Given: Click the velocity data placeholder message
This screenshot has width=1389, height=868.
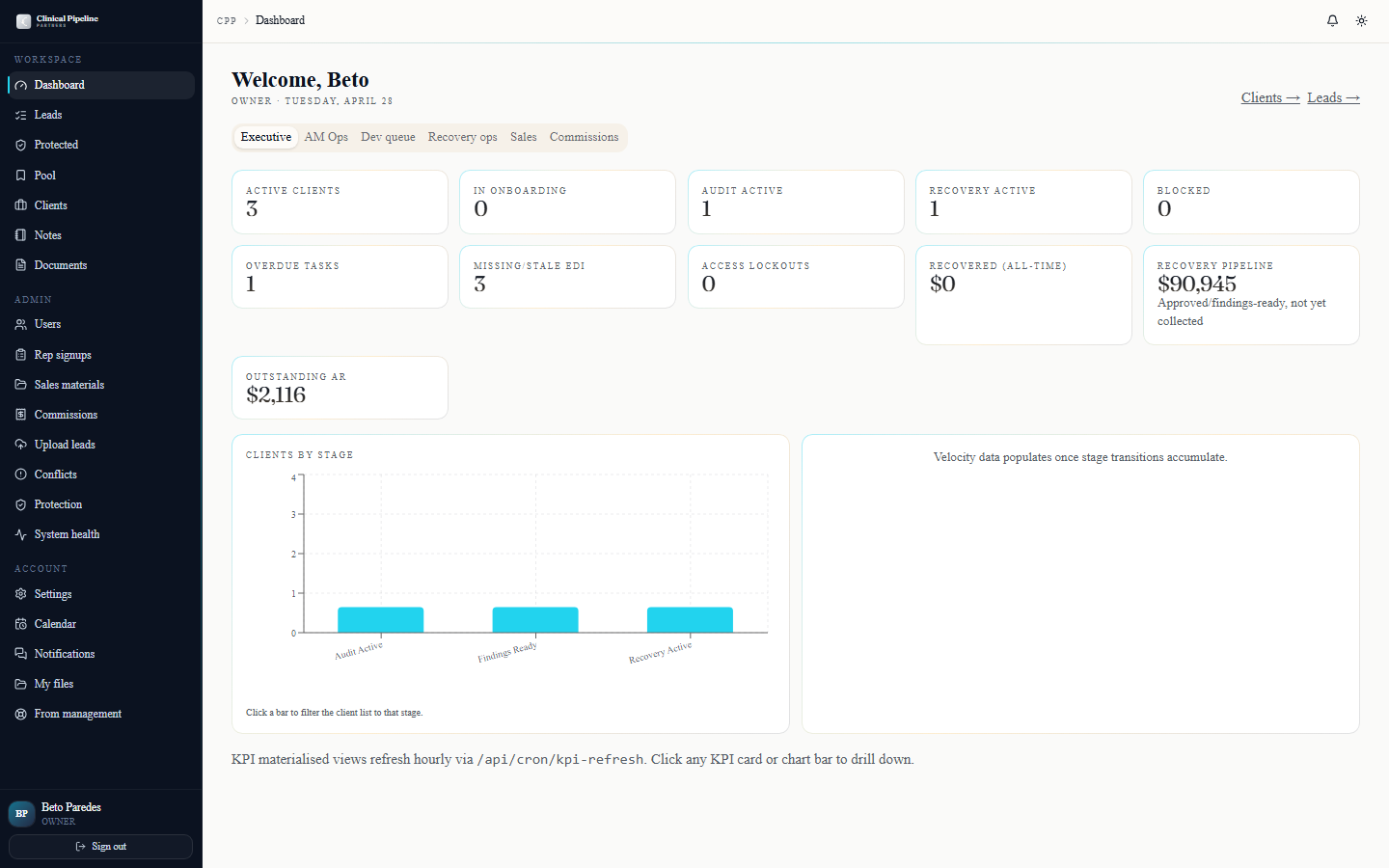Looking at the screenshot, I should (x=1080, y=457).
